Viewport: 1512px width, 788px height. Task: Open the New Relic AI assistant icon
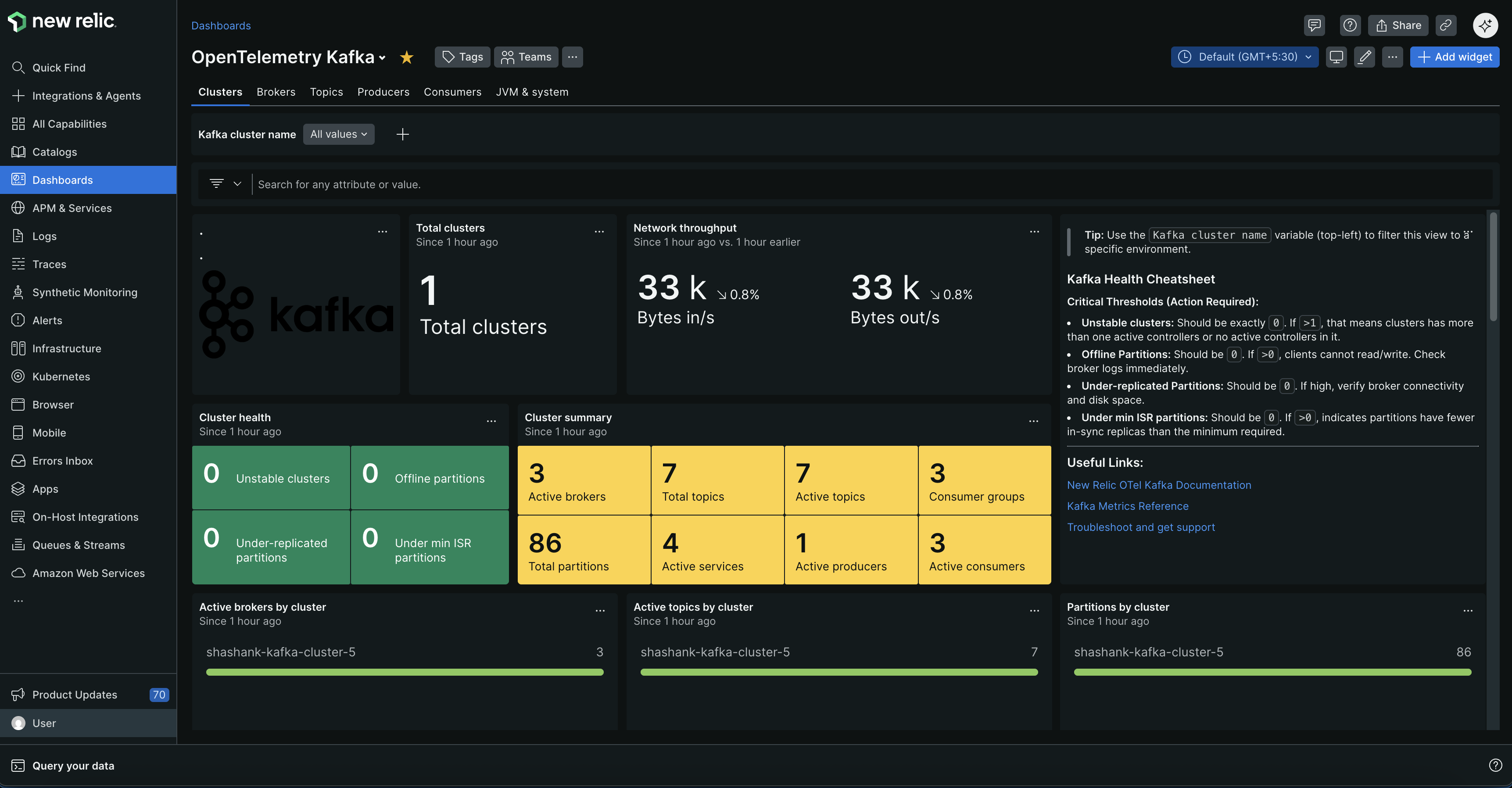(1485, 25)
